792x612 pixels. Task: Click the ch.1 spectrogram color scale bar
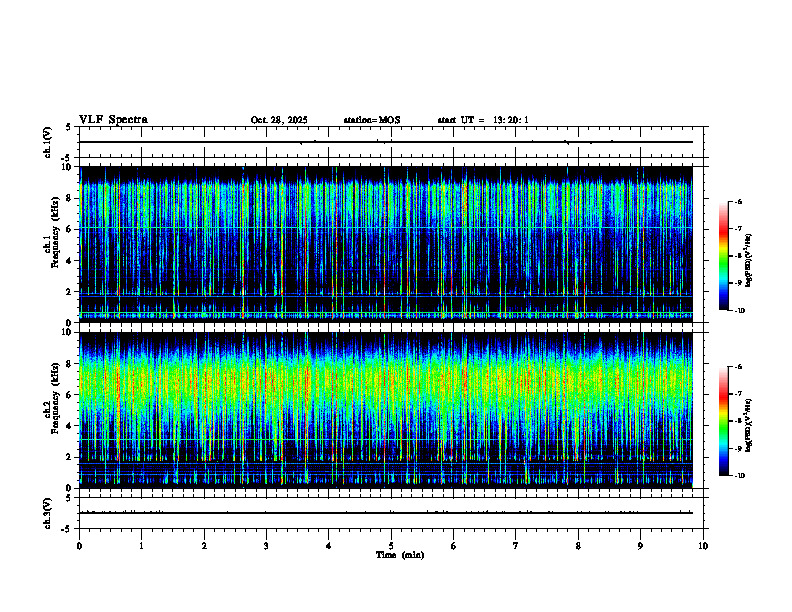724,256
